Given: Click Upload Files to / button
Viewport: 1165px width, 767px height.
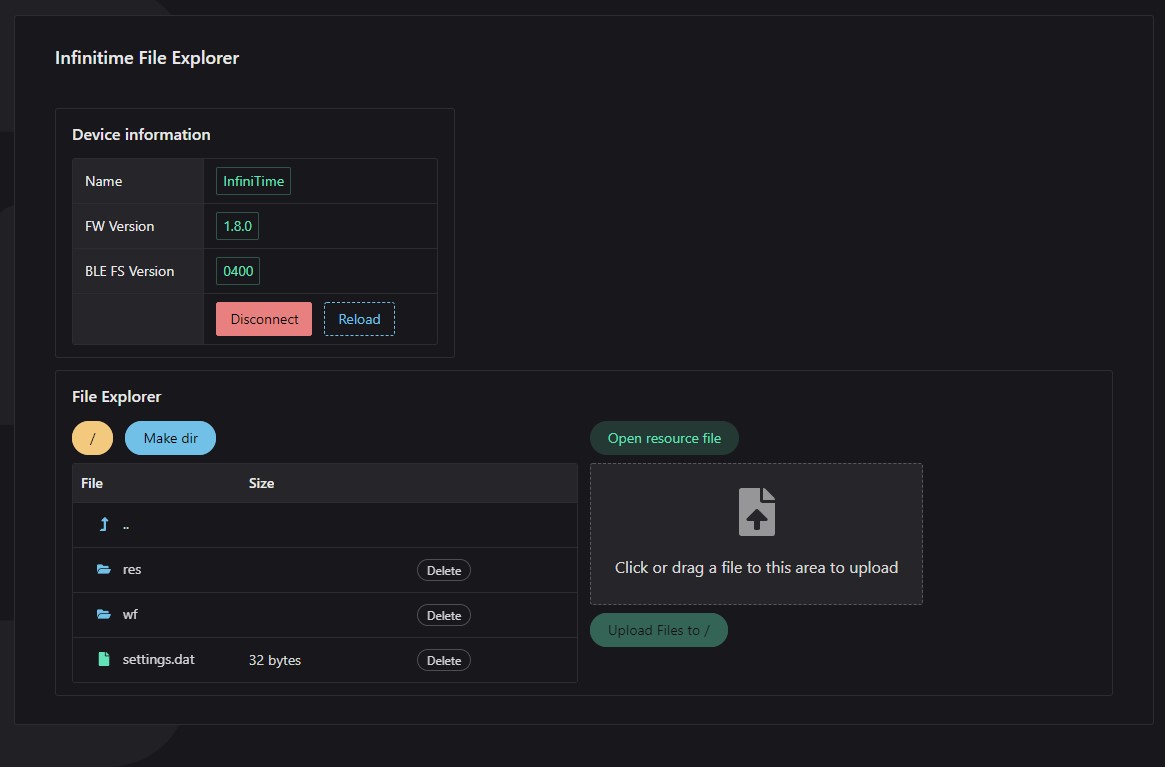Looking at the screenshot, I should pyautogui.click(x=658, y=630).
